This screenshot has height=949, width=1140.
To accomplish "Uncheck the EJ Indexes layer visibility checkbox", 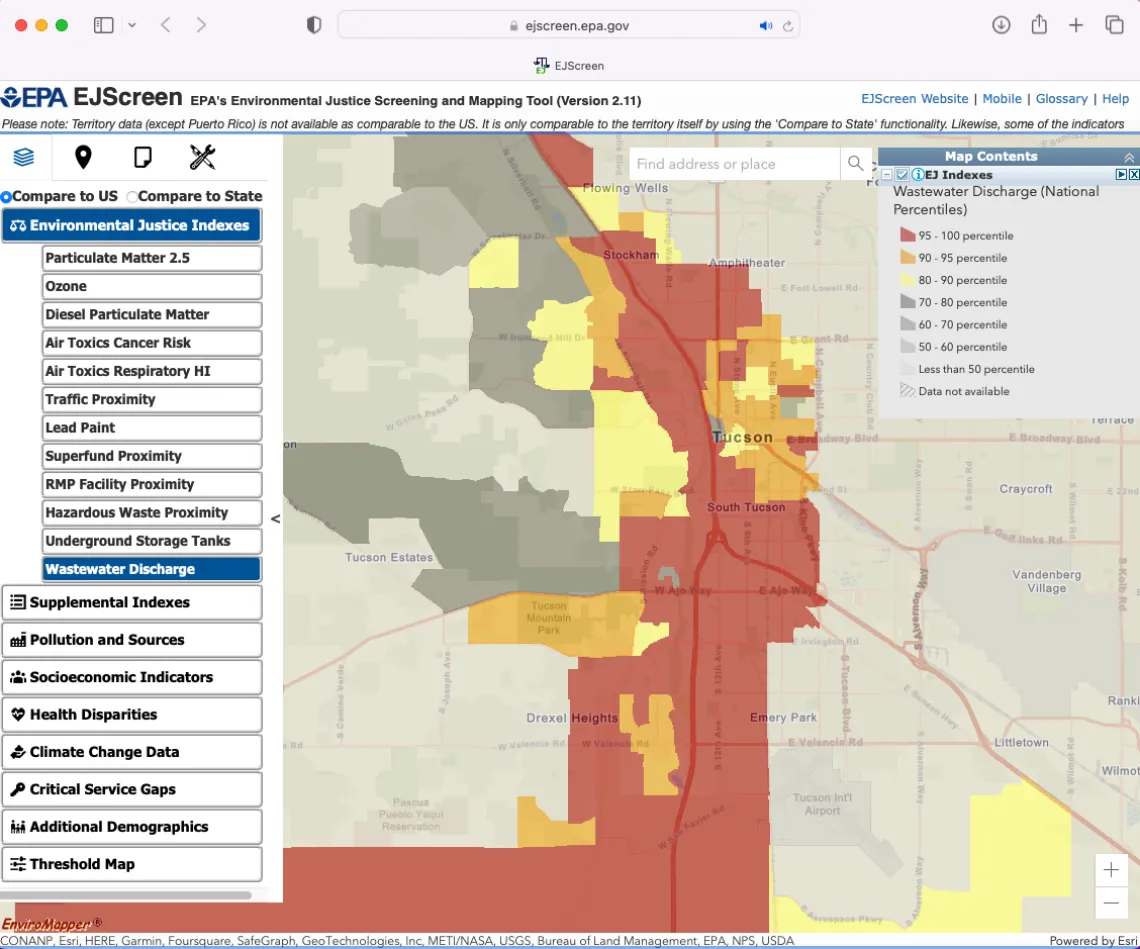I will (902, 175).
